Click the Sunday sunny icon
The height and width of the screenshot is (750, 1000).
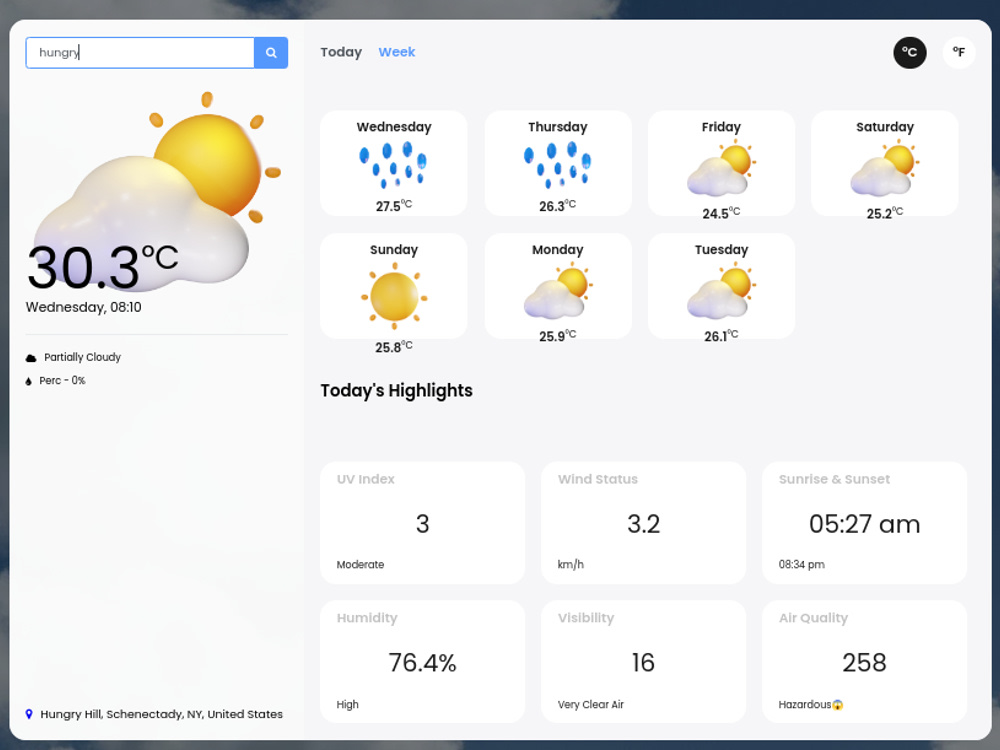click(x=393, y=296)
